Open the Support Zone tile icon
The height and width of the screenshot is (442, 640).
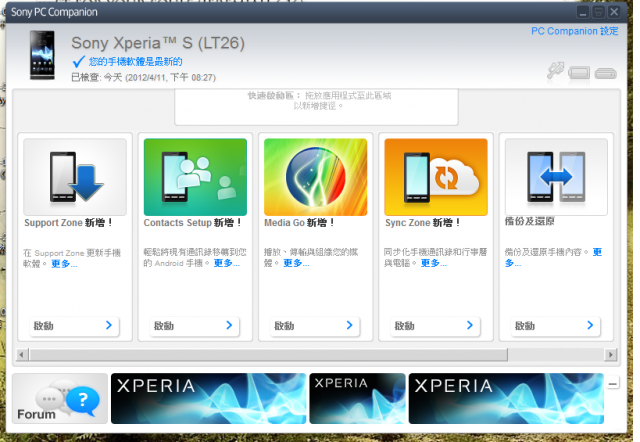[x=75, y=177]
